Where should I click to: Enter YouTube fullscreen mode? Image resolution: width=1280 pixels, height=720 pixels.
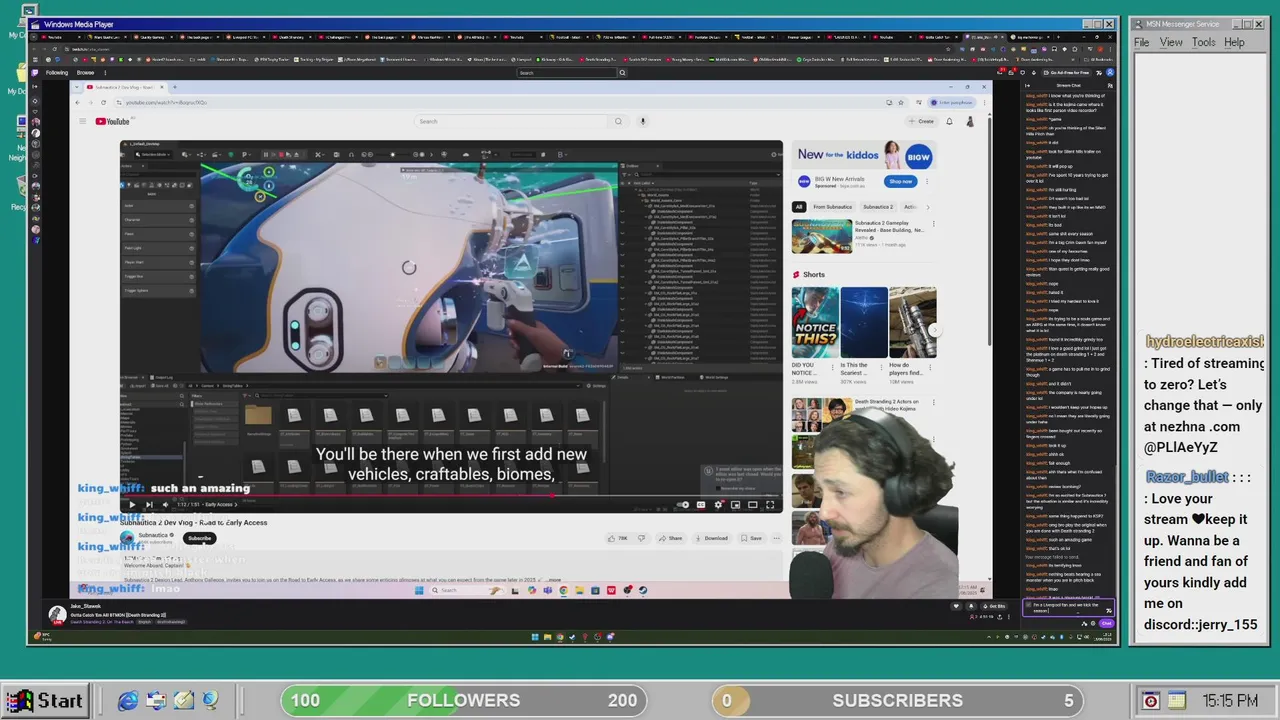click(770, 505)
